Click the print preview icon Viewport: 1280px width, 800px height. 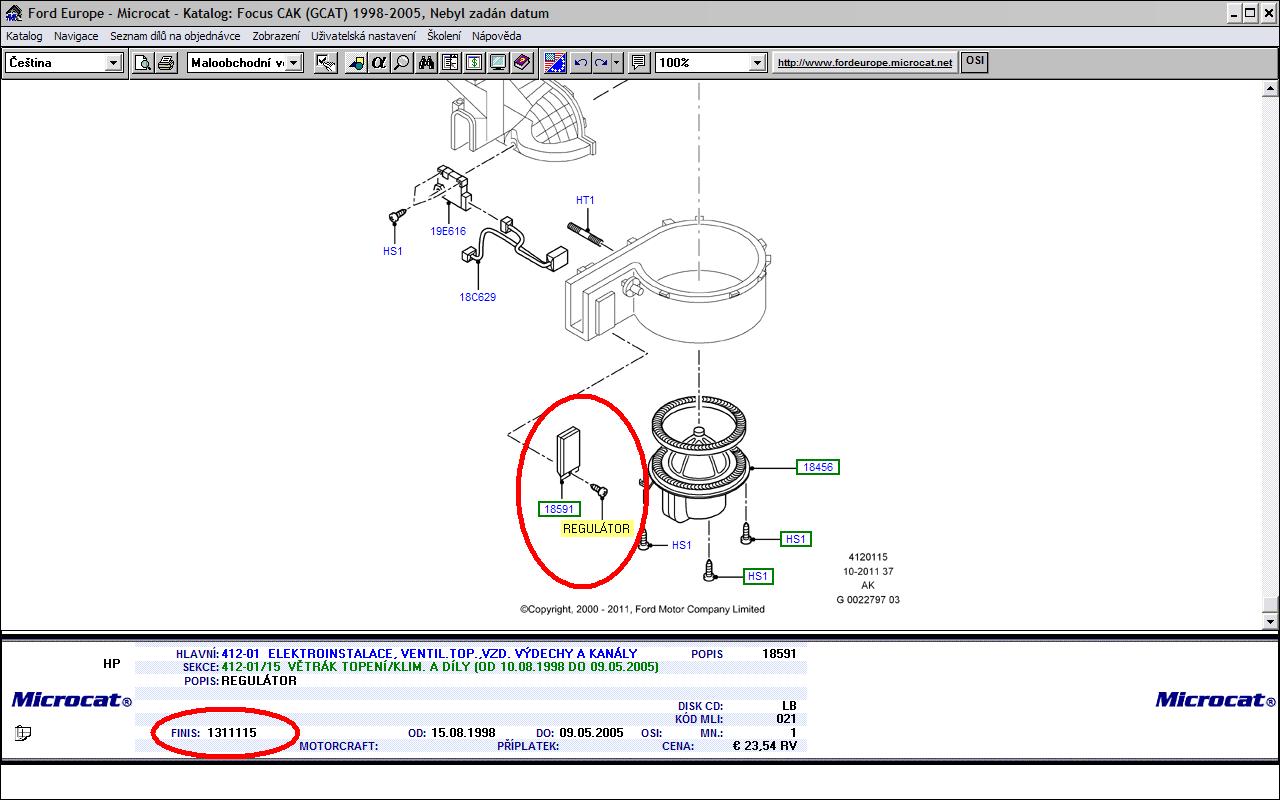coord(143,63)
